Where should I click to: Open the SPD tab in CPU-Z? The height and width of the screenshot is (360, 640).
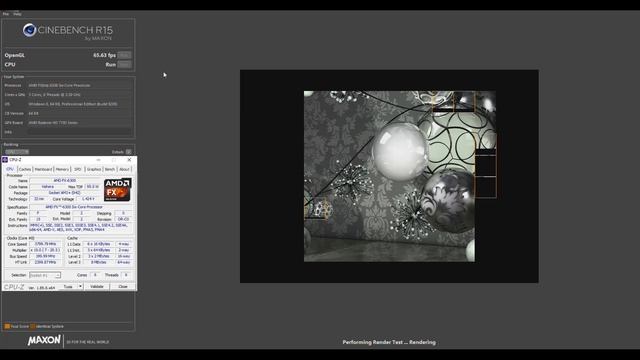[78, 169]
